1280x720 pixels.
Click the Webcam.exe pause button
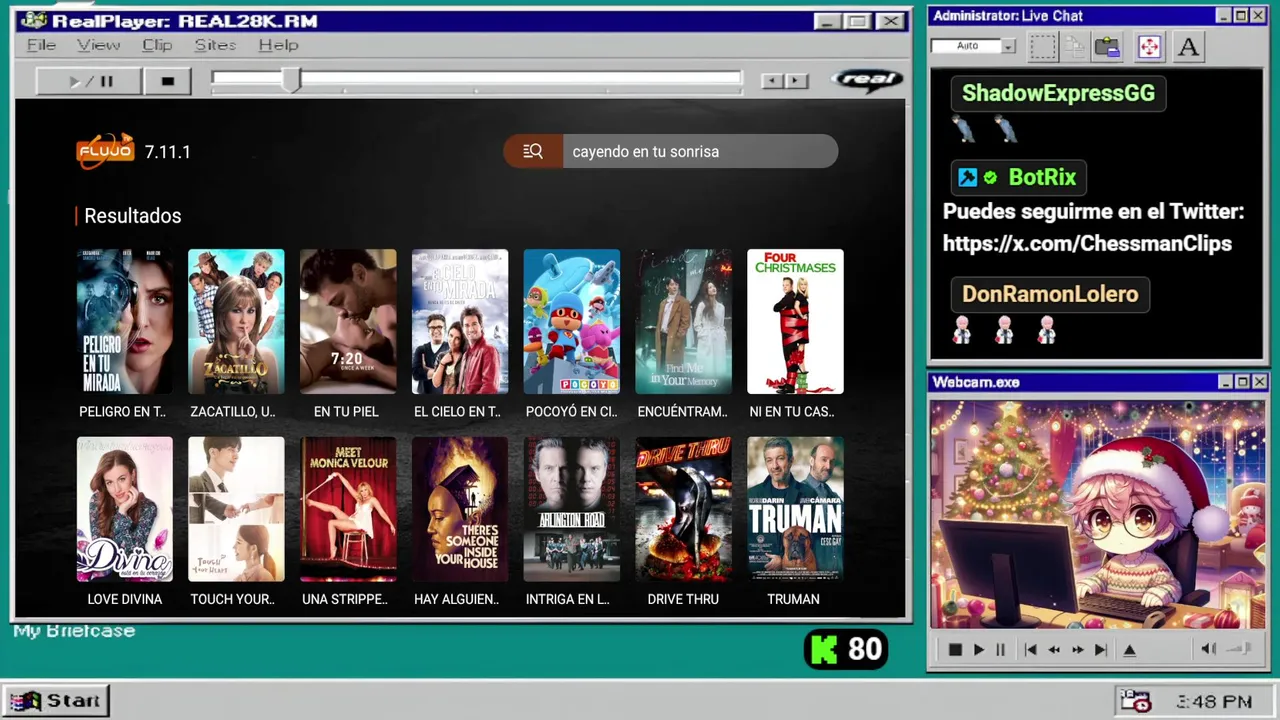tap(1000, 649)
